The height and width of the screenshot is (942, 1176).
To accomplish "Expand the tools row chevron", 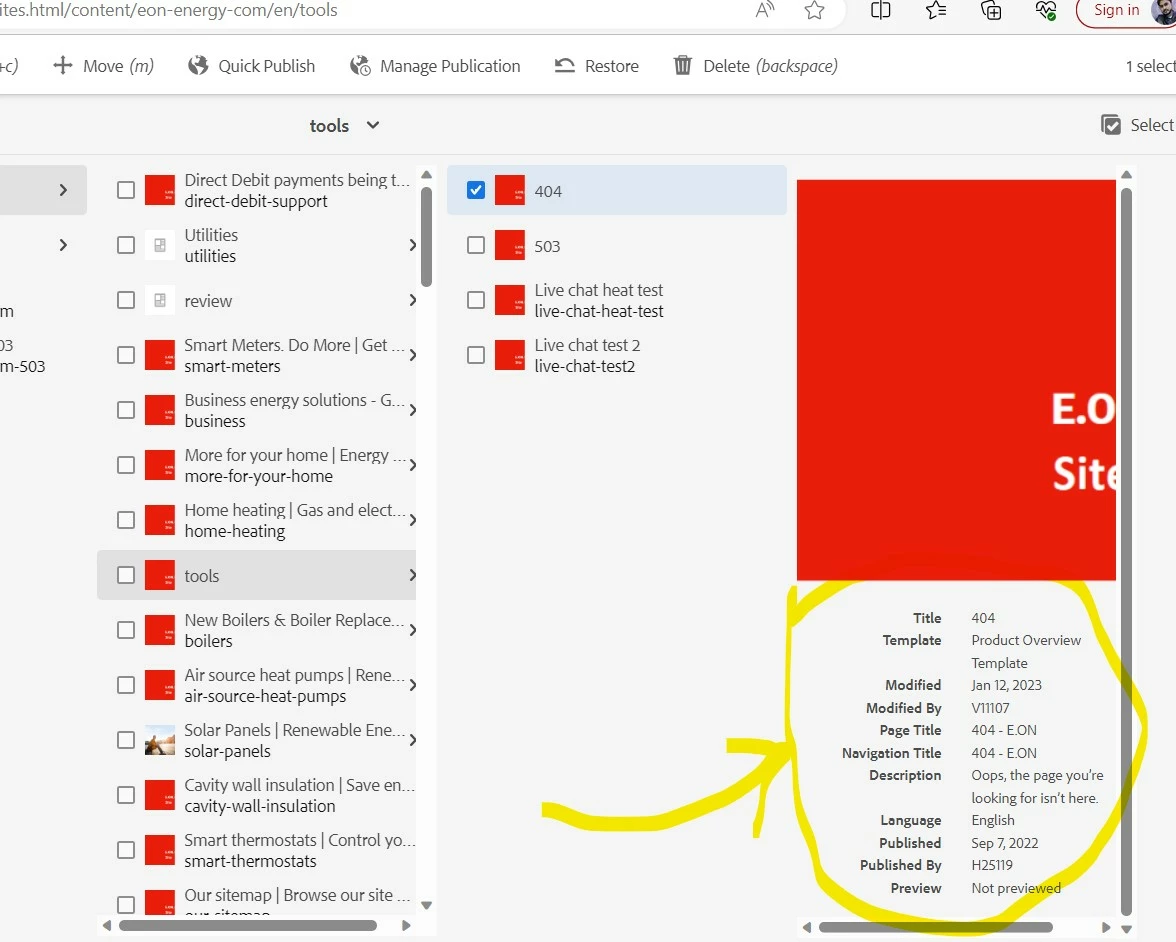I will pos(412,575).
